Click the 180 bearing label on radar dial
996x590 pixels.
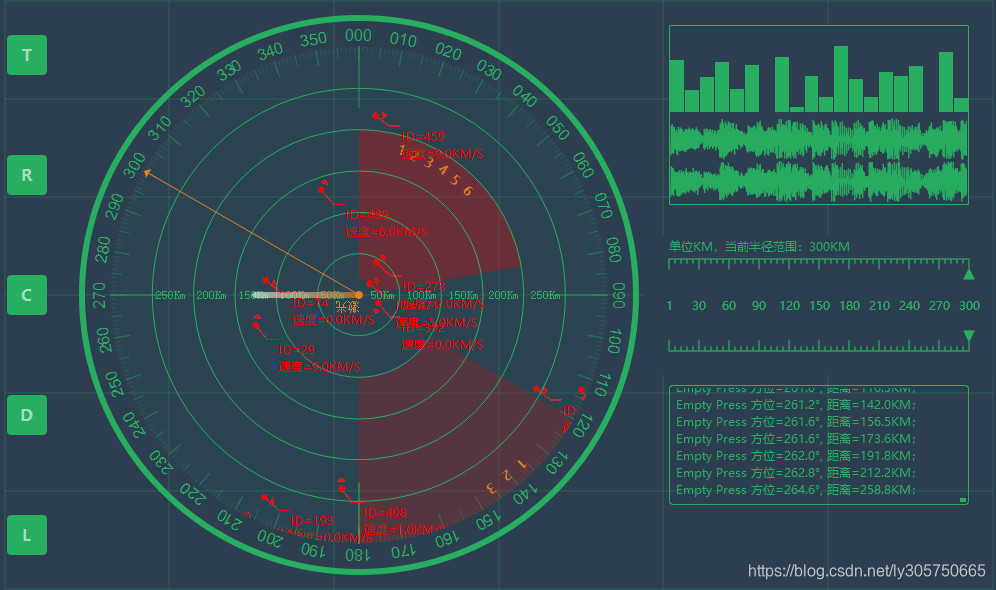tap(357, 555)
